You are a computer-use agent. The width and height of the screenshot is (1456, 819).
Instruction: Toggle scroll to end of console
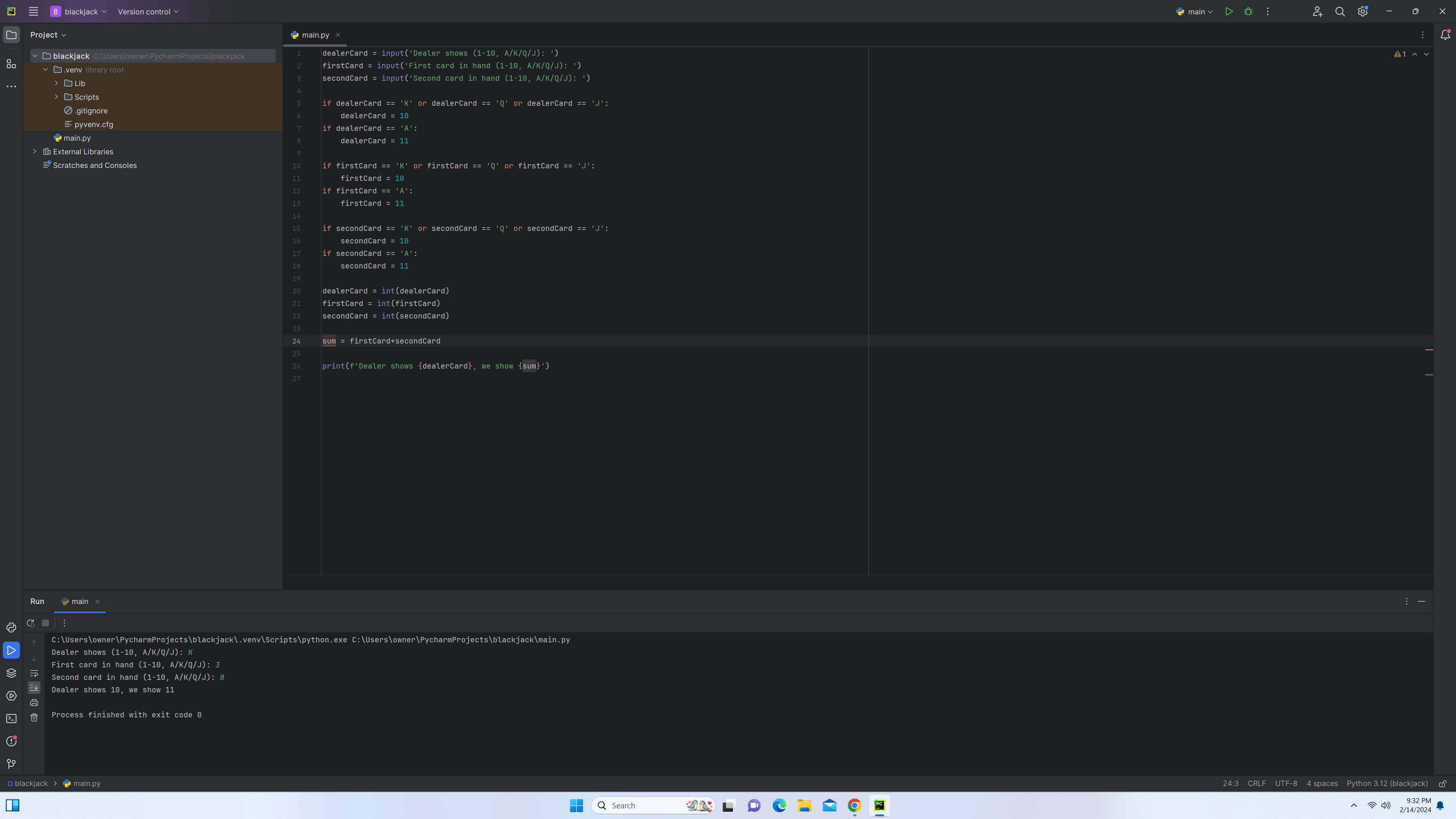point(34,688)
